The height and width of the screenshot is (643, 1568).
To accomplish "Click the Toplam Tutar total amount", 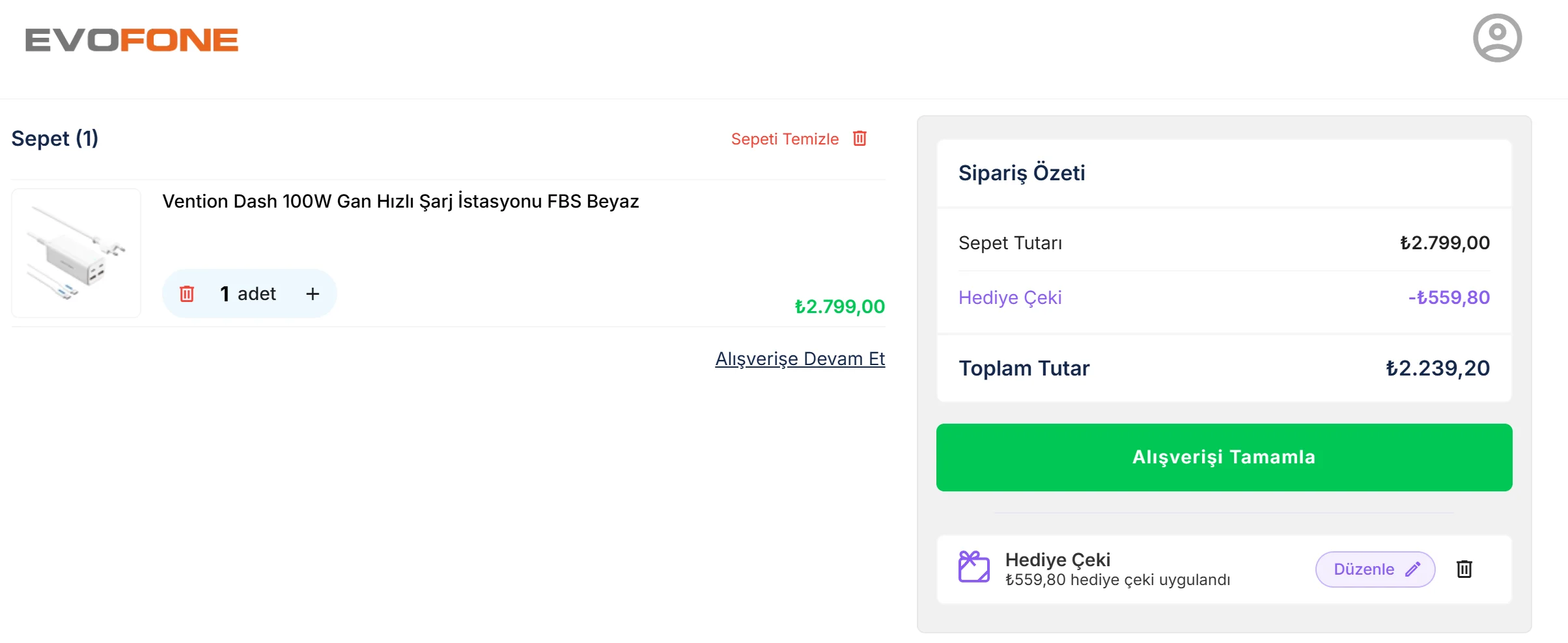I will (x=1437, y=368).
